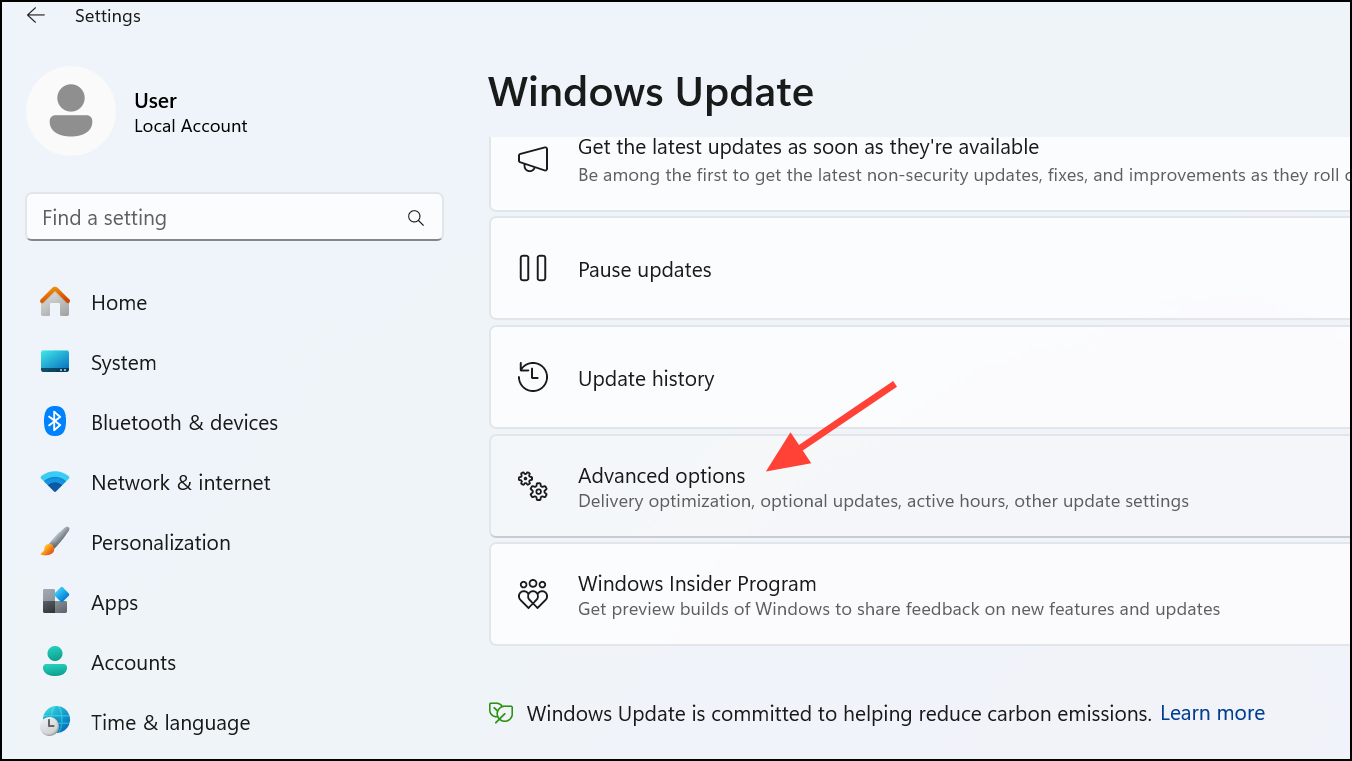Follow the Learn more link about carbon emissions
This screenshot has width=1352, height=761.
(1212, 713)
